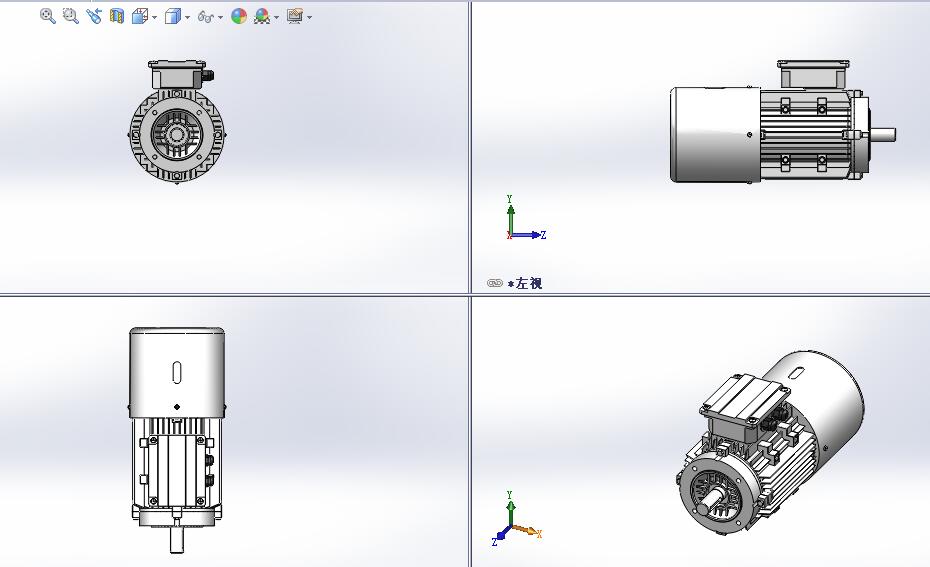Open the View Settings dropdown arrow

coord(310,17)
